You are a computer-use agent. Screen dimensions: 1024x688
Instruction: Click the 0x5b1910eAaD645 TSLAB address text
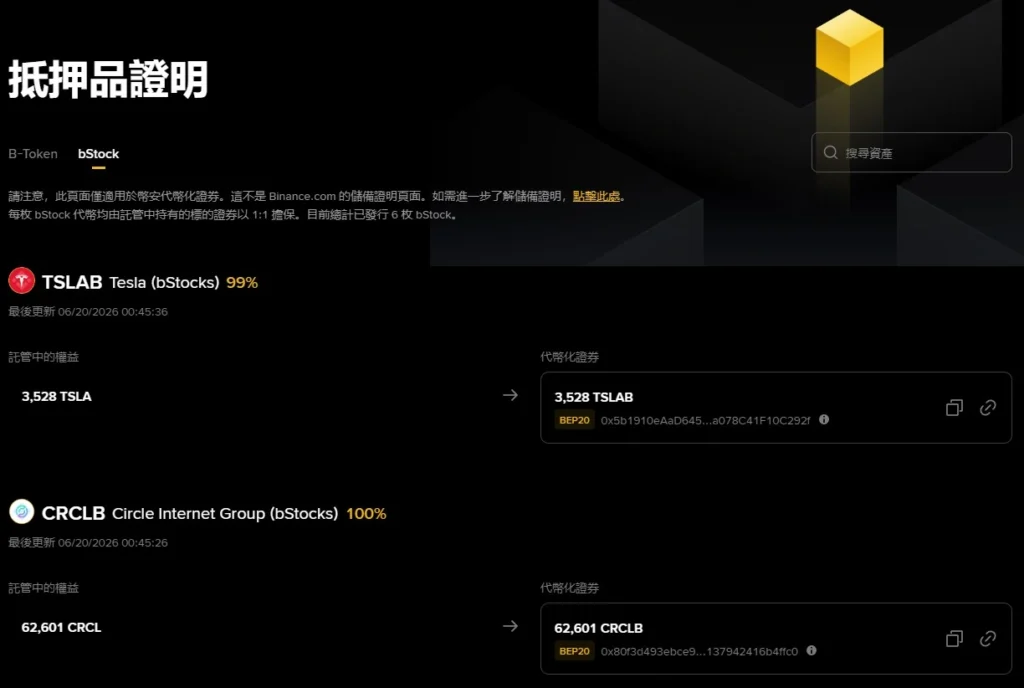(705, 420)
